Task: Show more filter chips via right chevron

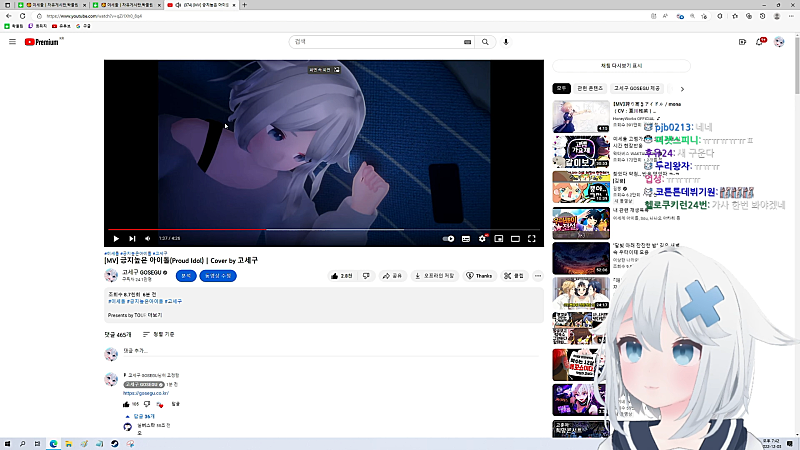Action: coord(682,89)
